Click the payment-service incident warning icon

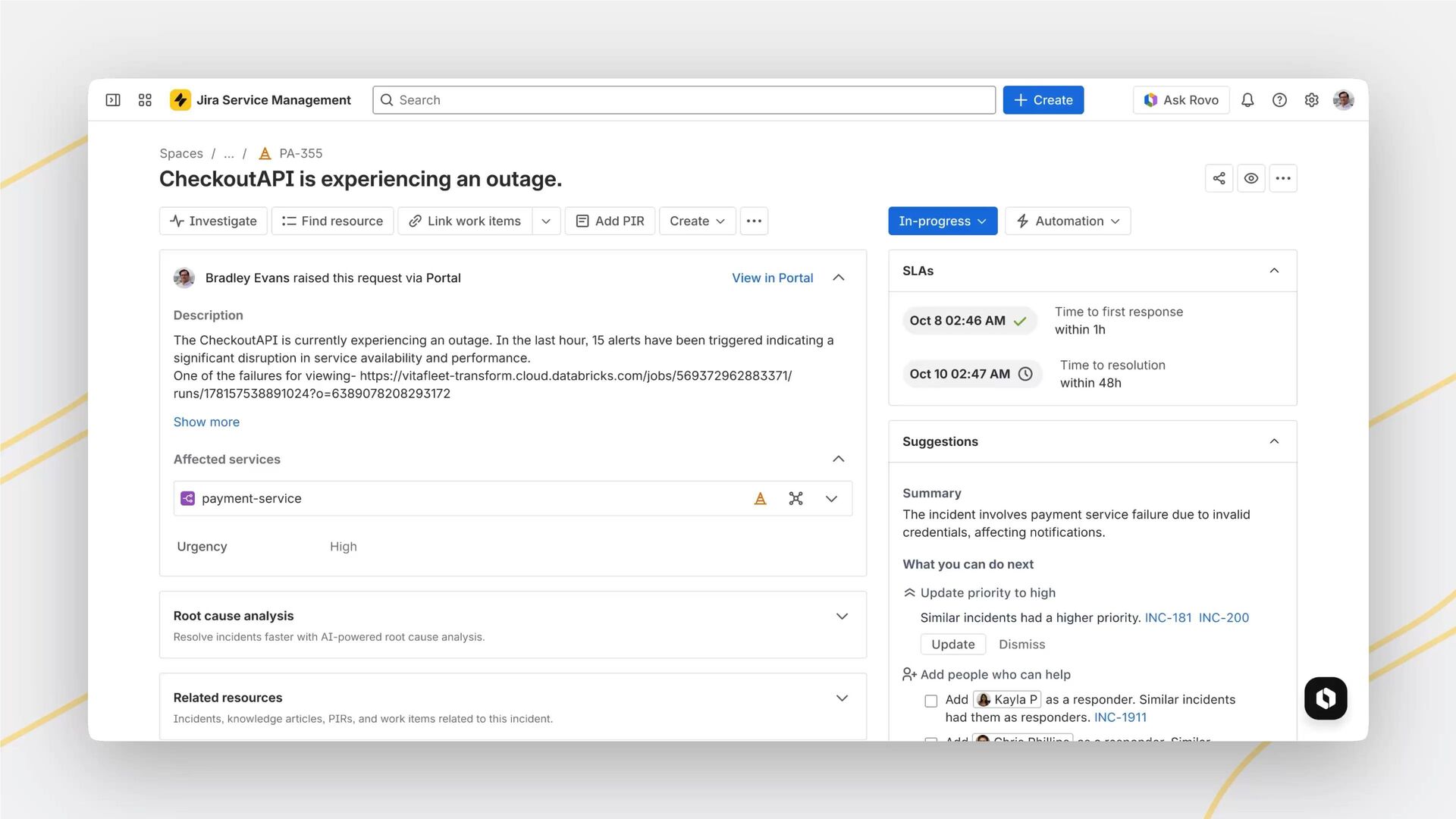tap(760, 498)
